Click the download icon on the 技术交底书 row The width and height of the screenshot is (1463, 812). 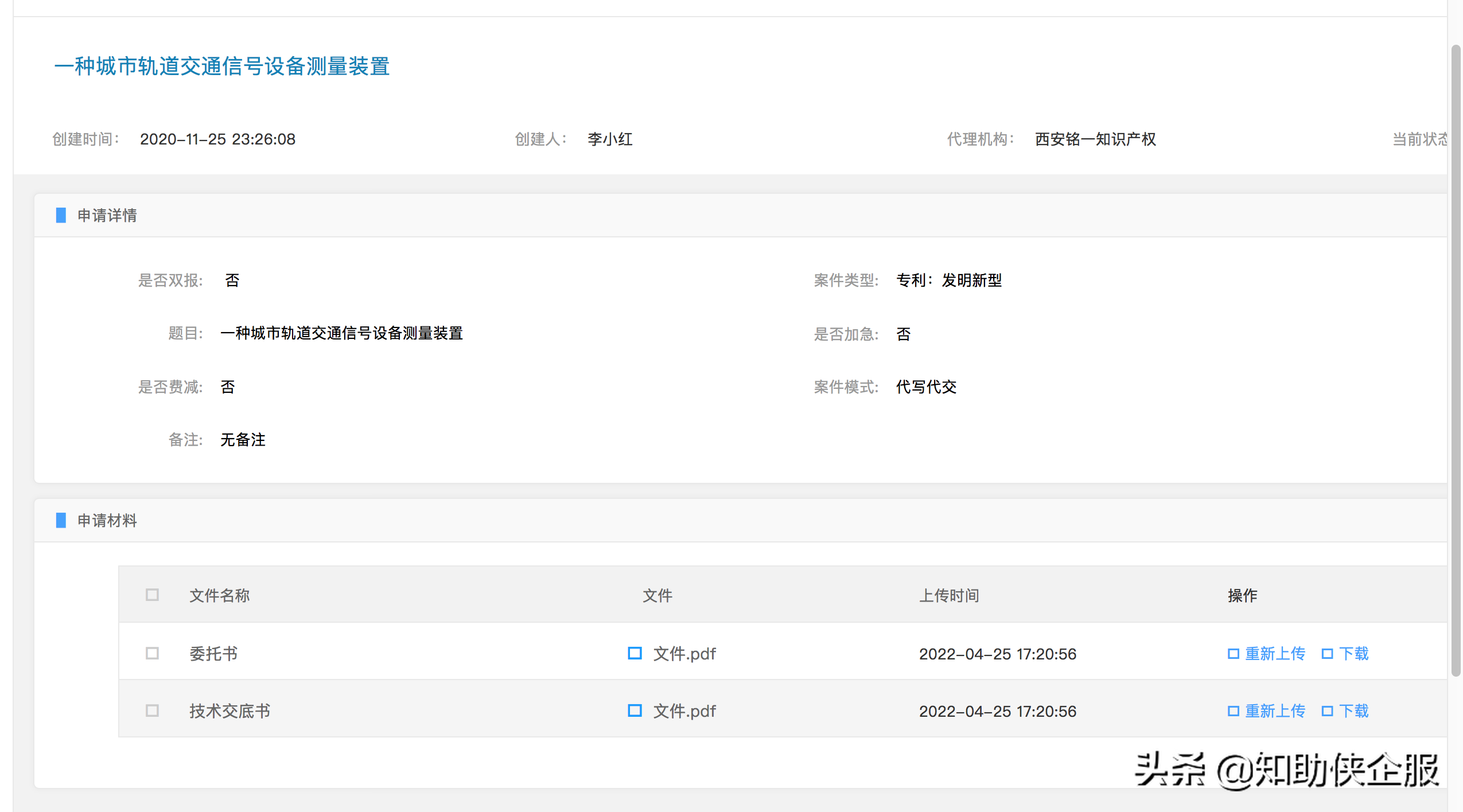tap(1327, 710)
